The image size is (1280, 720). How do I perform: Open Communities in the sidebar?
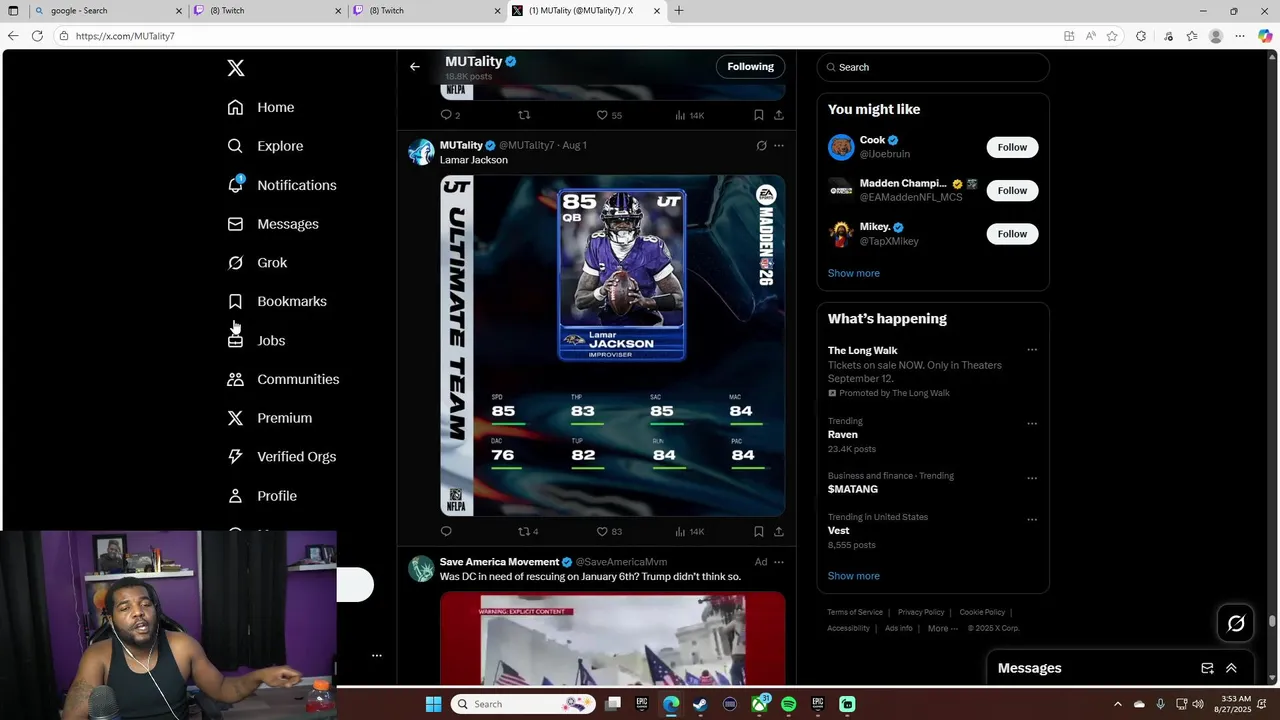click(283, 379)
